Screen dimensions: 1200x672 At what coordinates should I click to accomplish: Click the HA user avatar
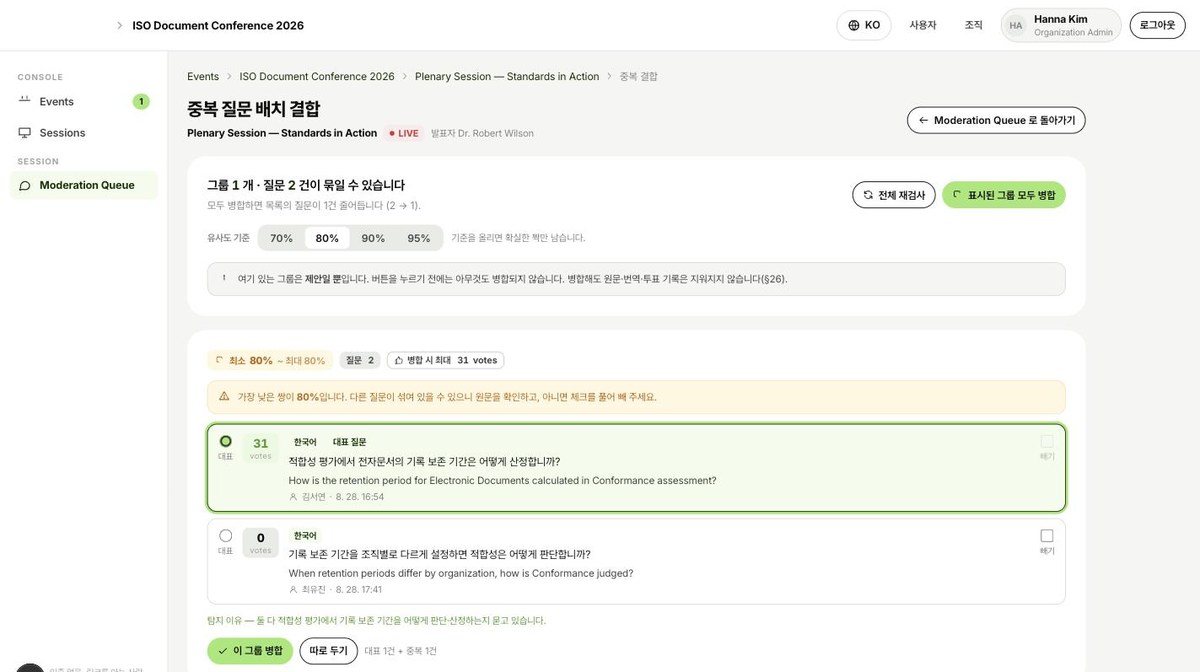(x=1016, y=25)
